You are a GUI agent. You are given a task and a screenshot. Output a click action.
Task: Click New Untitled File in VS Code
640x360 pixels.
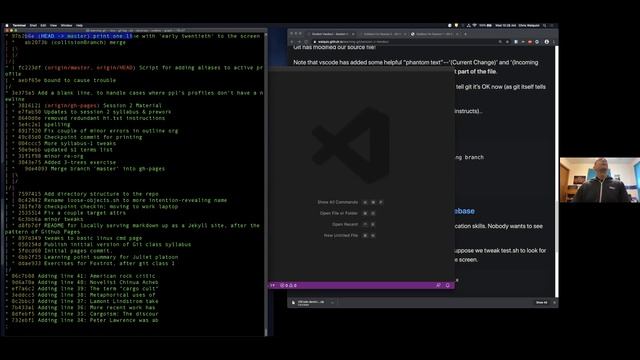click(341, 236)
